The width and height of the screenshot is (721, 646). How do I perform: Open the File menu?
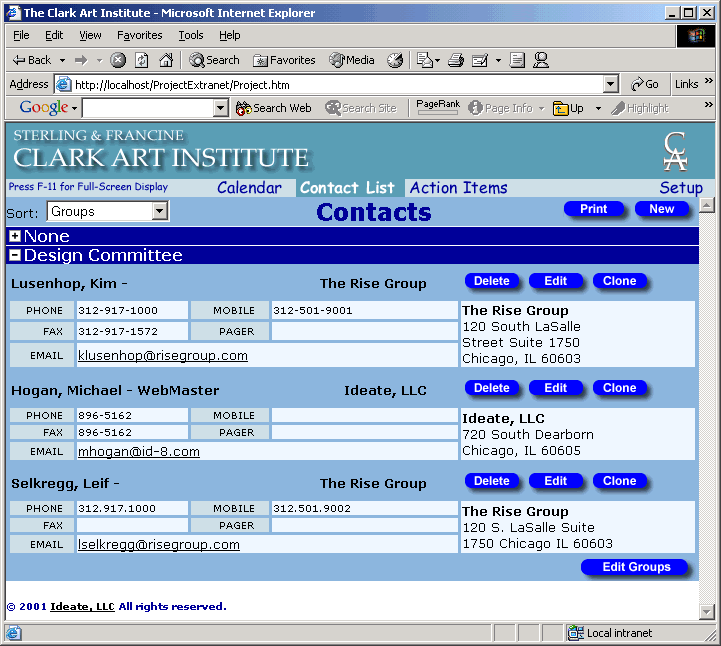click(21, 35)
